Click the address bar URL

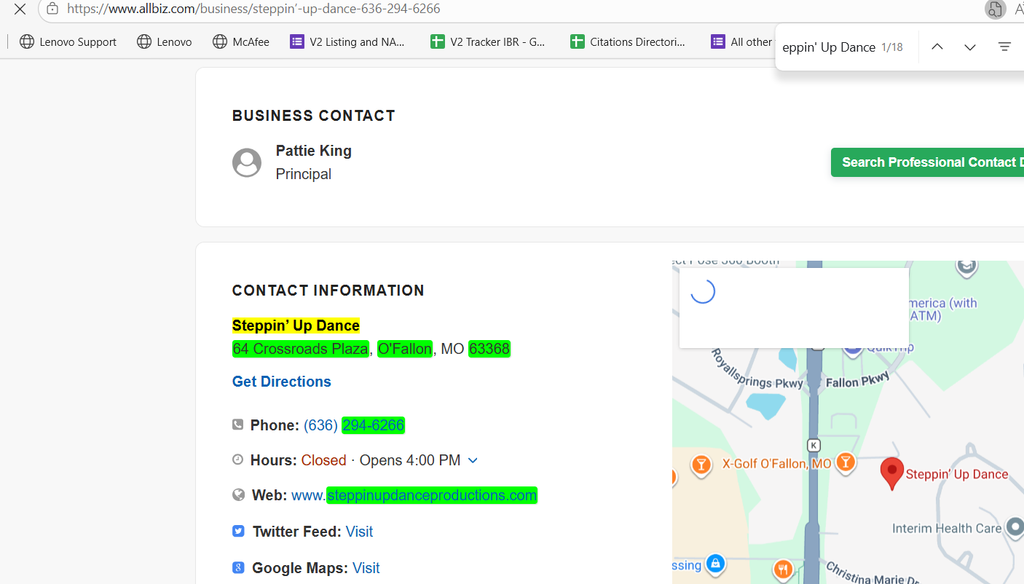click(x=253, y=8)
